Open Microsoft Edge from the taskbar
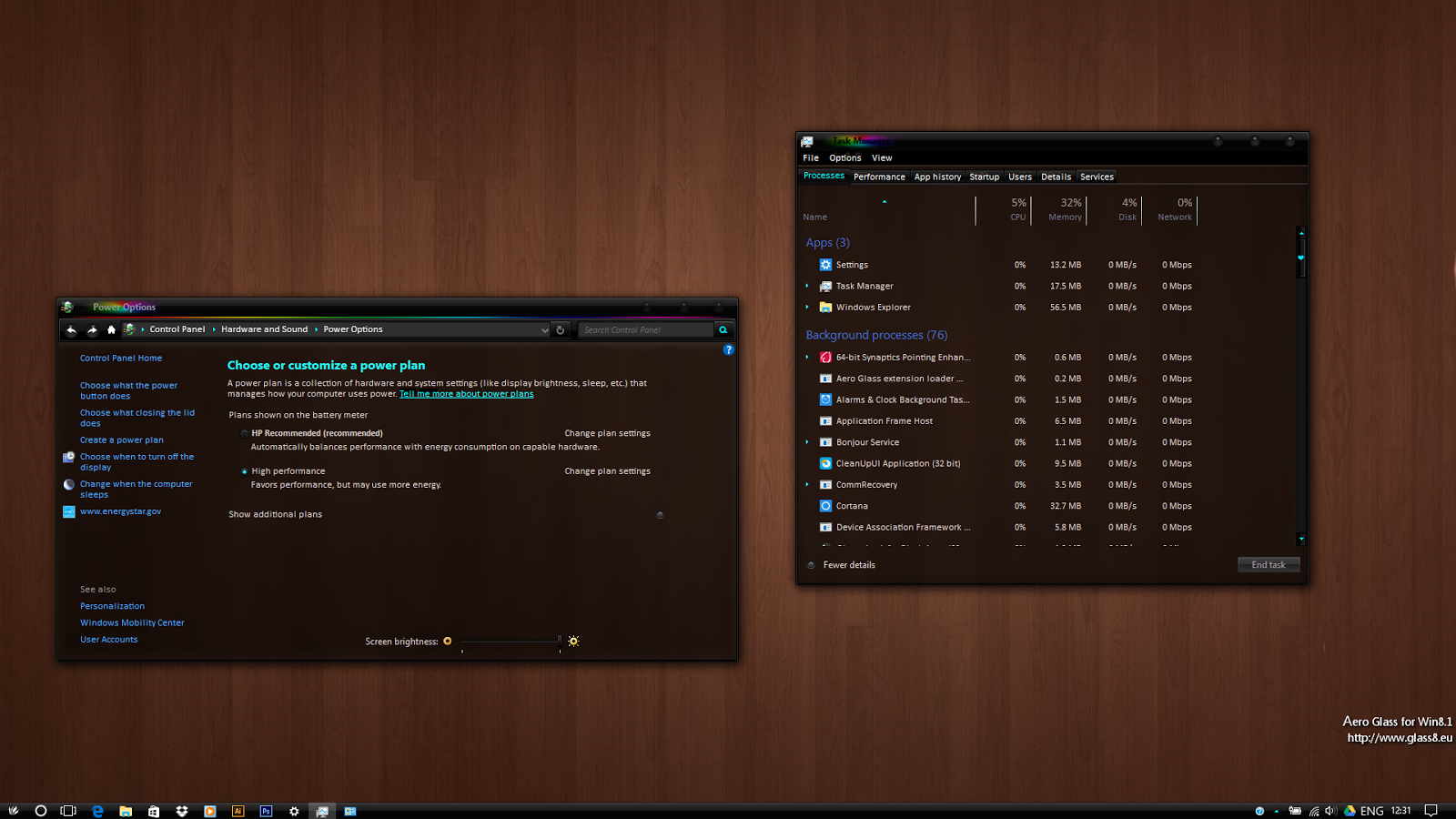The height and width of the screenshot is (819, 1456). (x=97, y=811)
